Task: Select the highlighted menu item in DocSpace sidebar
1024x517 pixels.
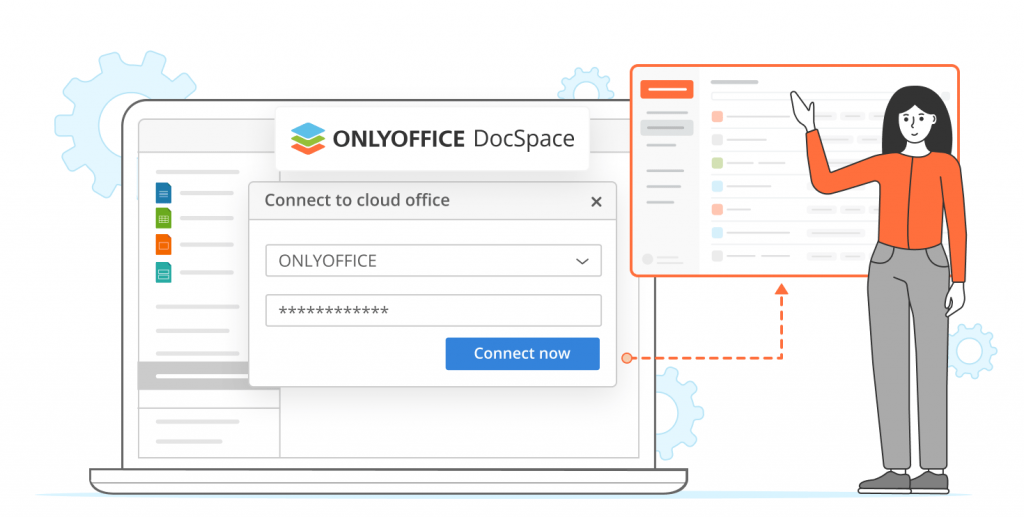Action: [x=666, y=128]
